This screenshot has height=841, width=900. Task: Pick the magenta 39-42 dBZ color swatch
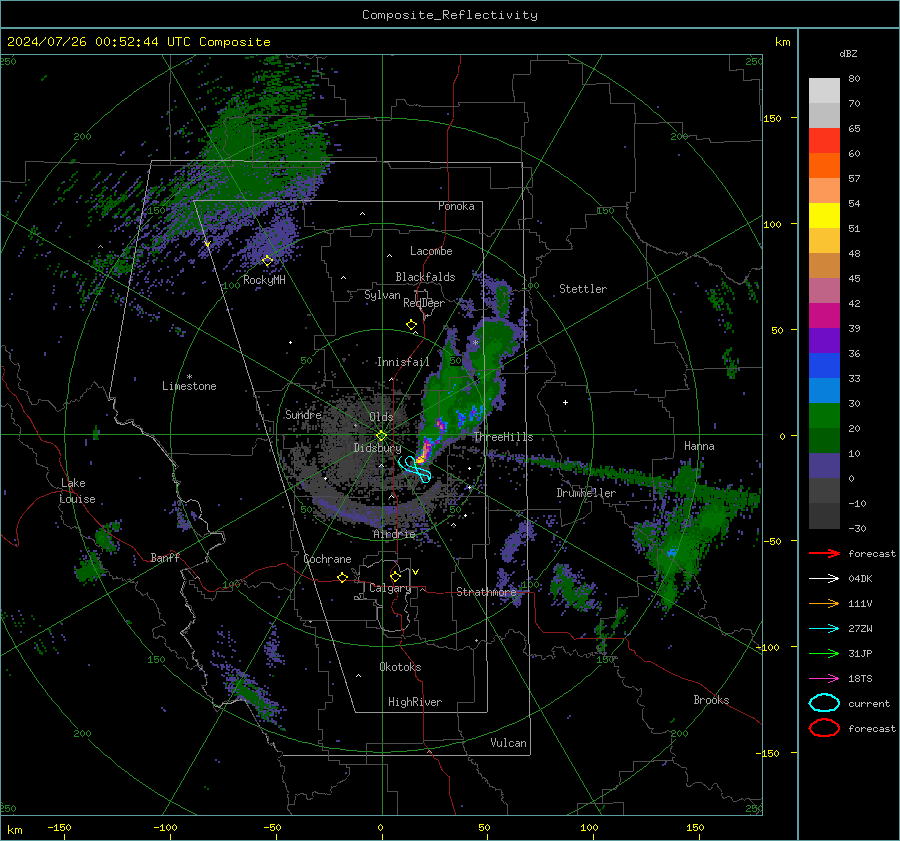(824, 316)
